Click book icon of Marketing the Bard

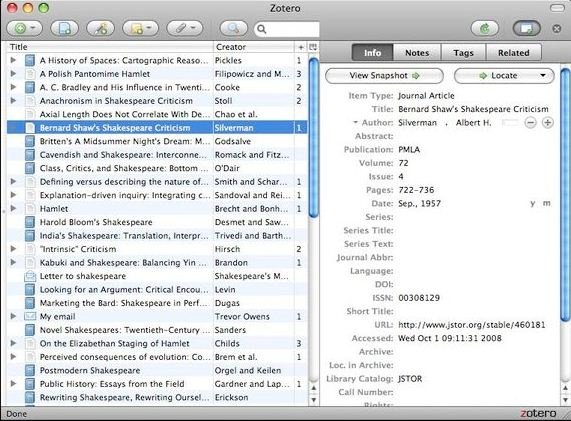[30, 303]
